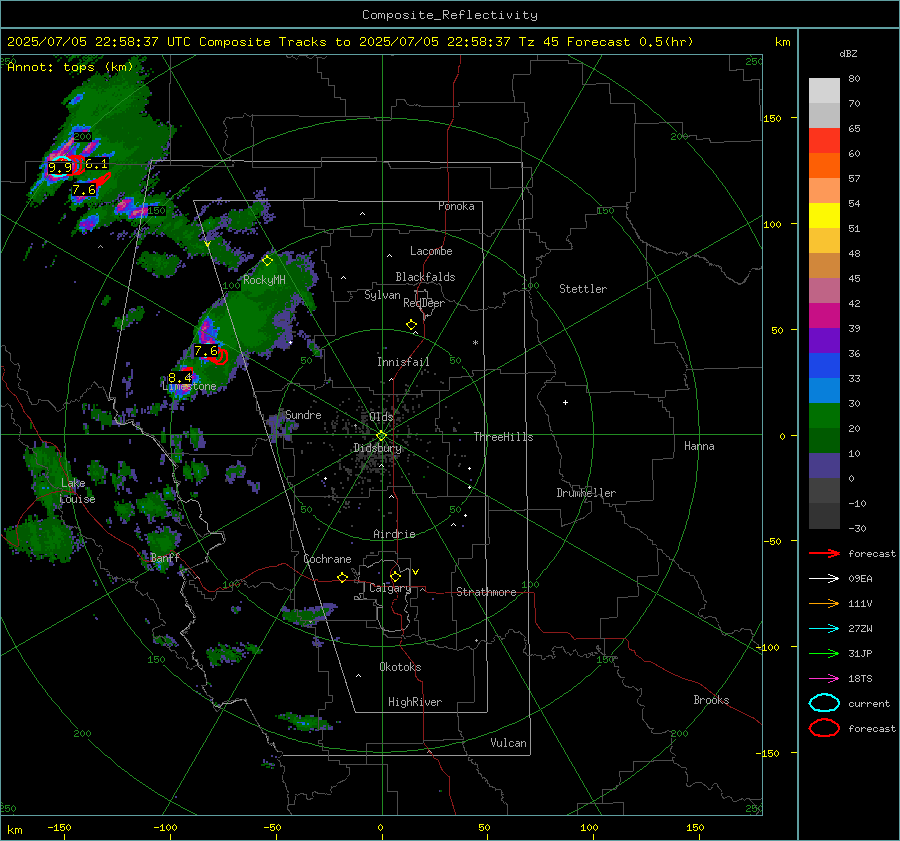Click the Brooks town label
Viewport: 900px width, 841px height.
pyautogui.click(x=711, y=700)
